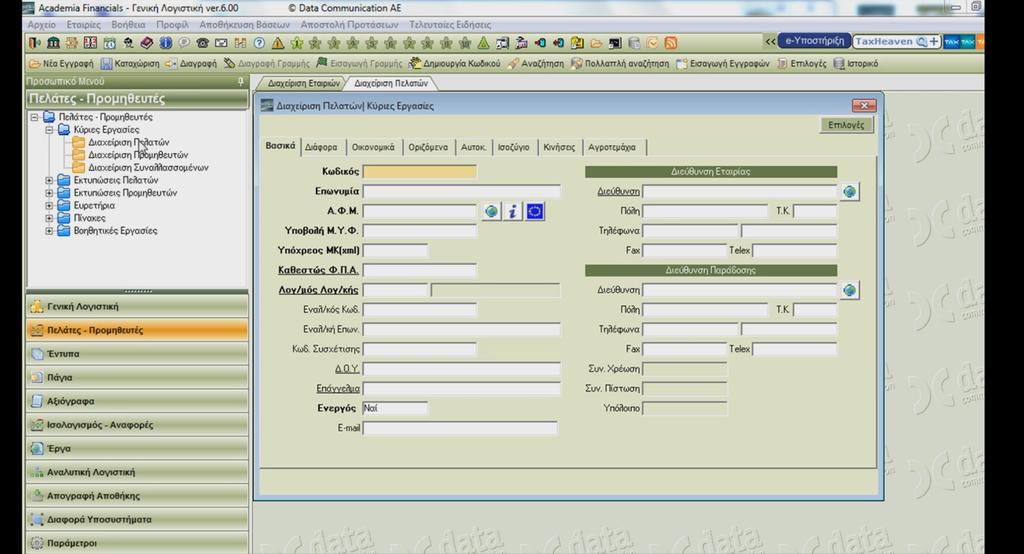Screen dimensions: 1024x554
Task: Click Εισαγωγή Εγγραφών in the toolbar
Action: pos(723,63)
